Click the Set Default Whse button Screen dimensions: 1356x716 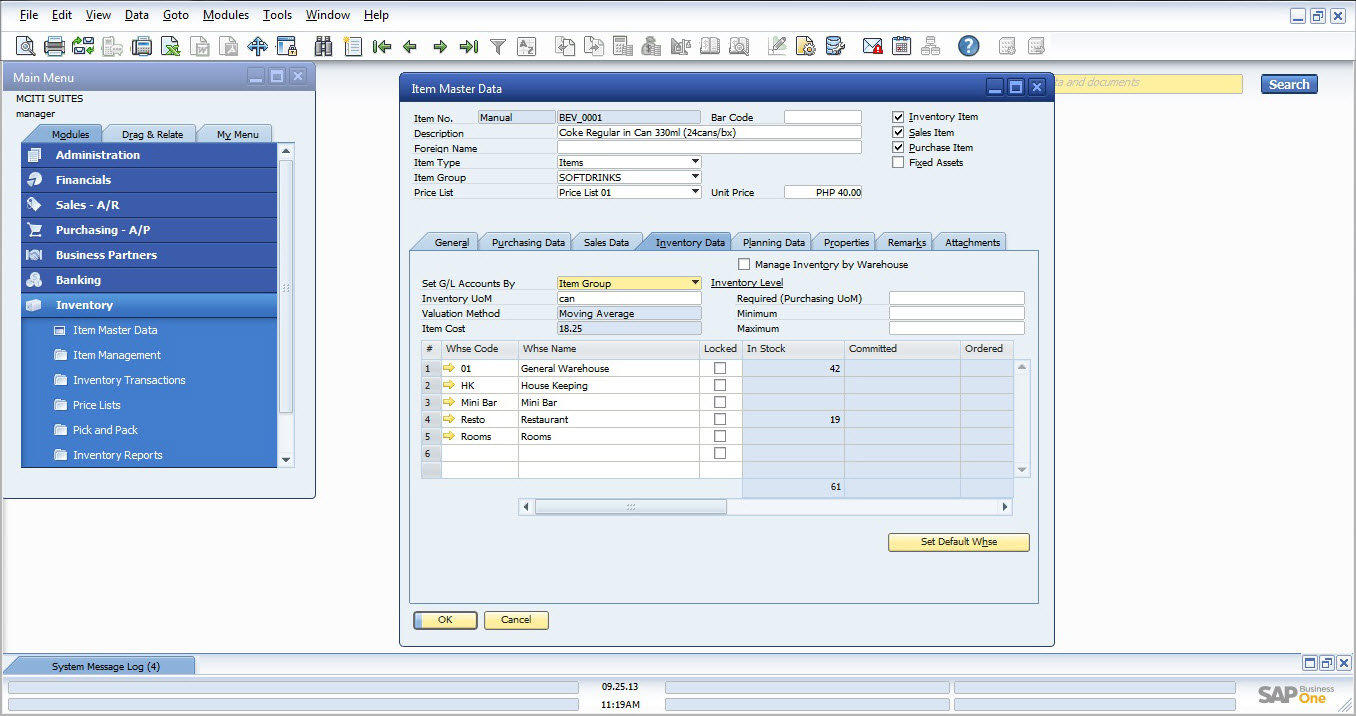click(959, 542)
